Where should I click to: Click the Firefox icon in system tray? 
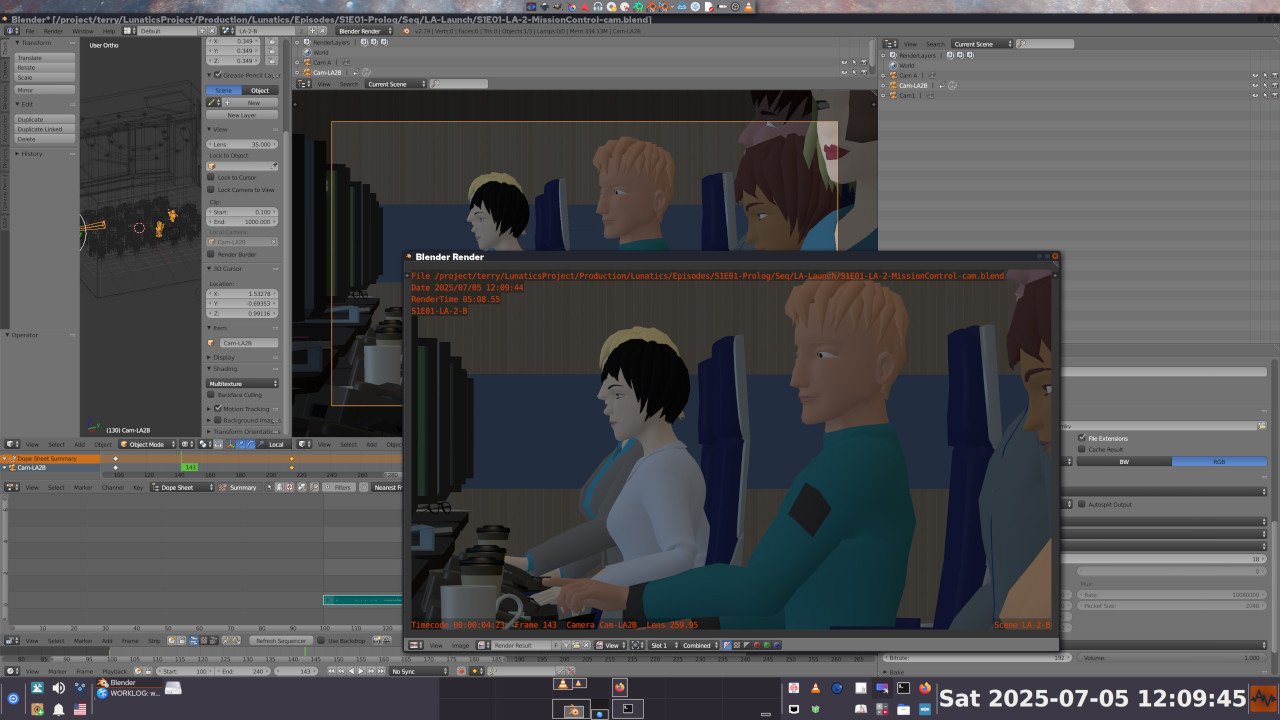[924, 689]
